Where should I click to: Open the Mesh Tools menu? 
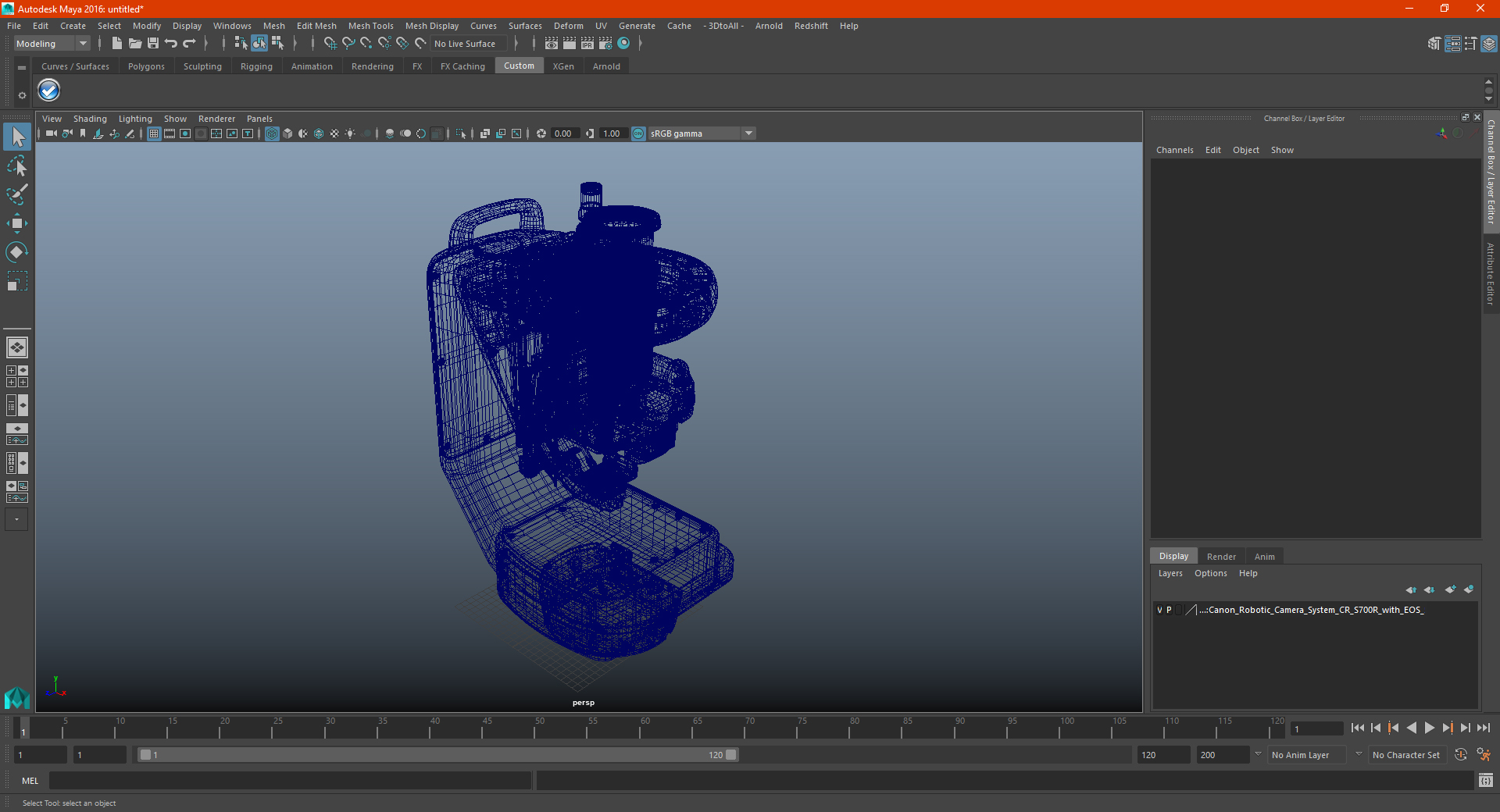[x=370, y=26]
